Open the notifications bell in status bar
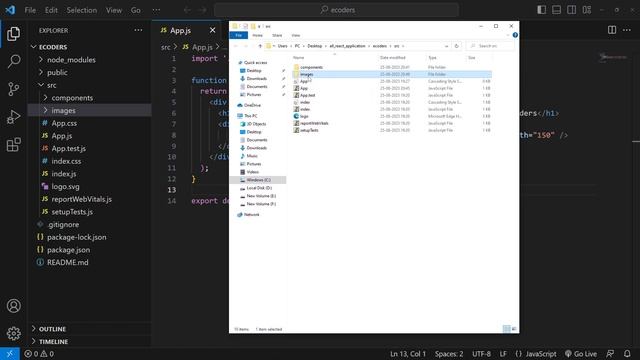640x360 pixels. pos(627,354)
